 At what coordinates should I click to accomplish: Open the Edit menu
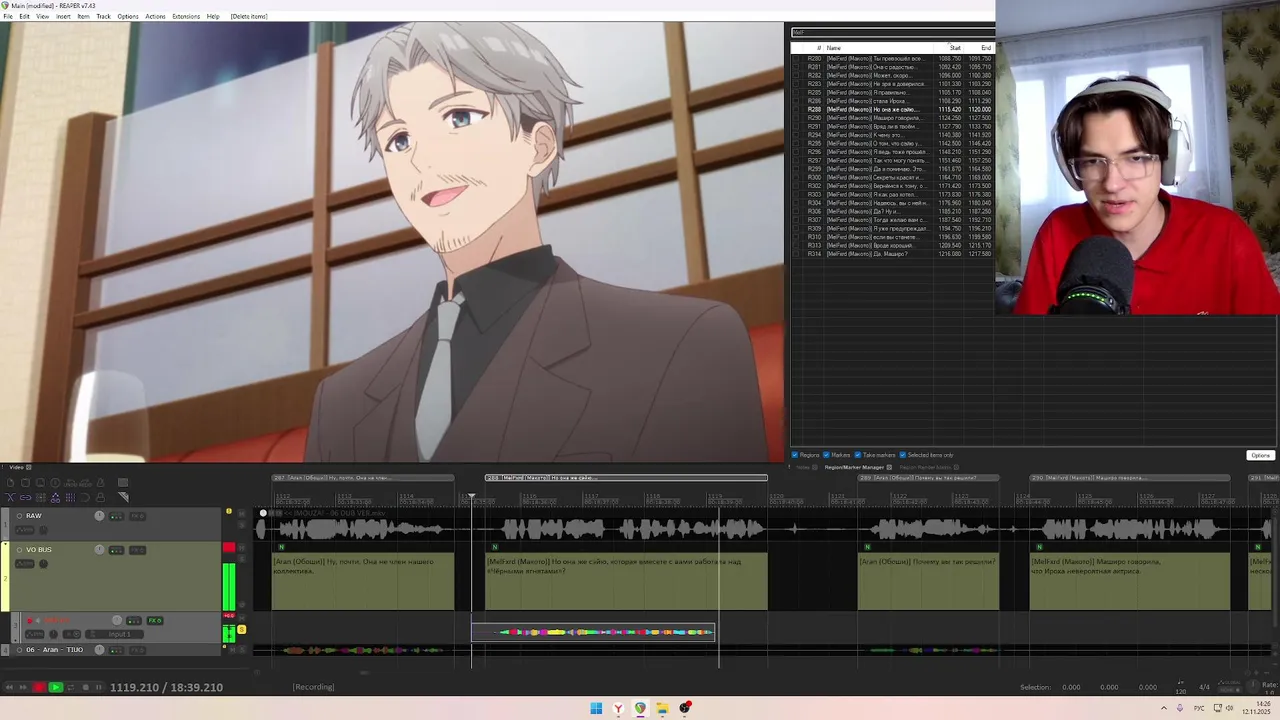[x=24, y=16]
